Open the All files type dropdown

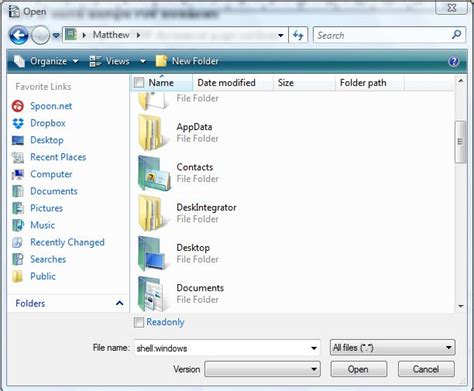(x=392, y=348)
